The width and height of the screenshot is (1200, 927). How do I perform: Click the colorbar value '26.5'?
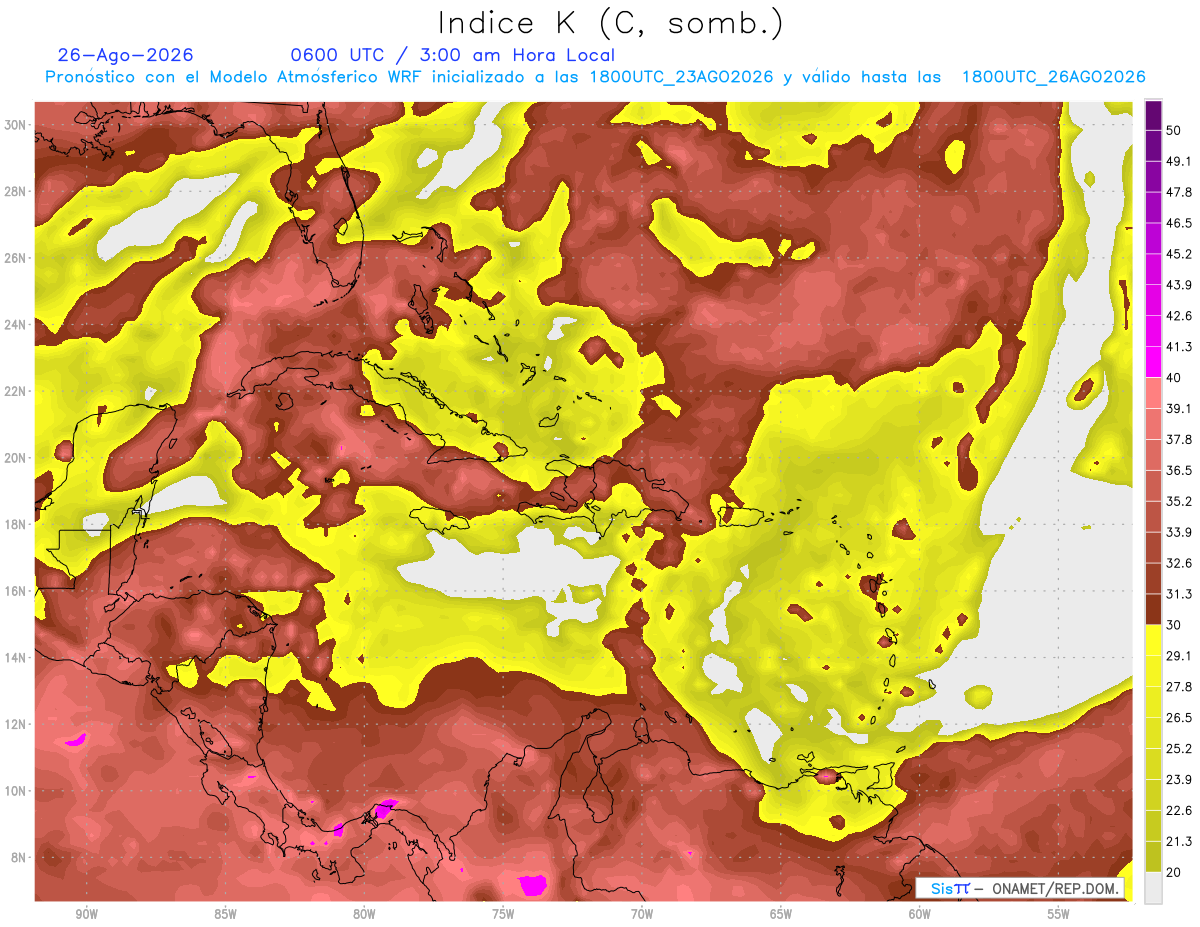(1179, 717)
